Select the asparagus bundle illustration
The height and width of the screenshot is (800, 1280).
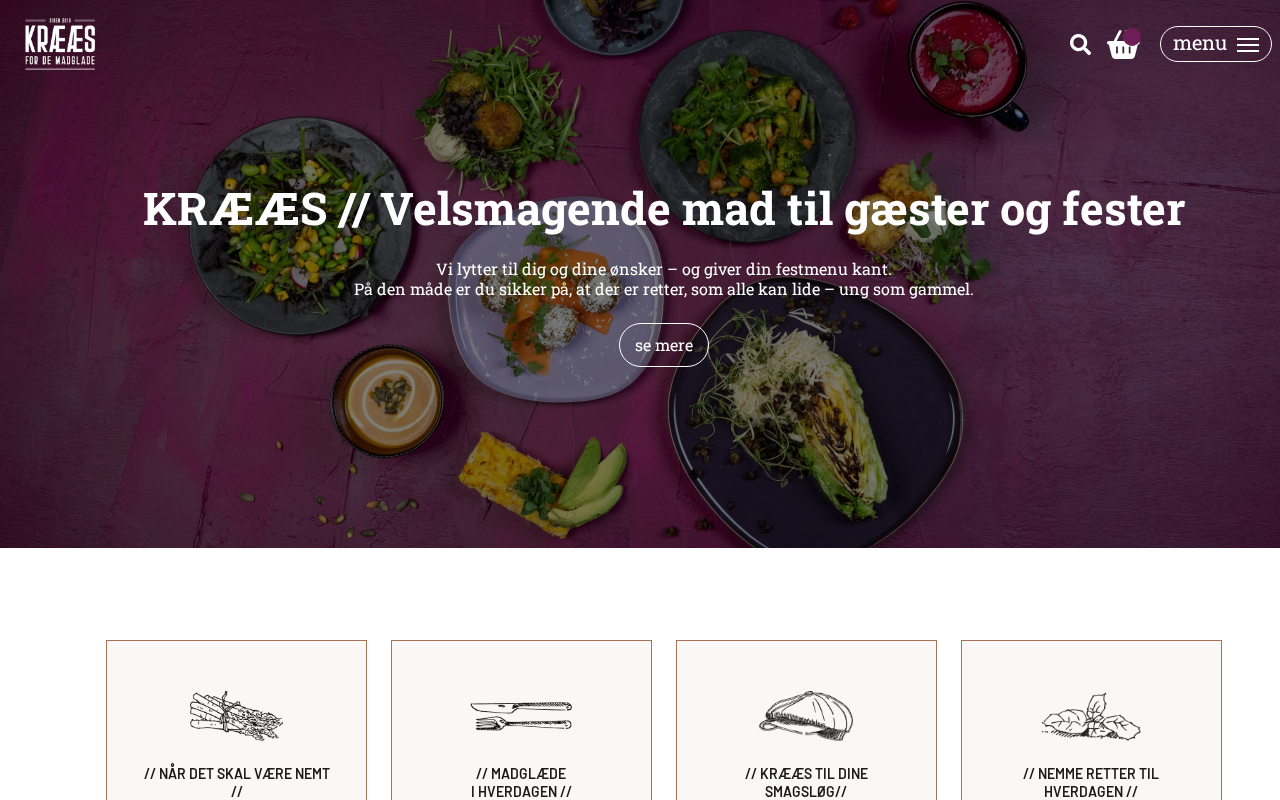tap(237, 716)
